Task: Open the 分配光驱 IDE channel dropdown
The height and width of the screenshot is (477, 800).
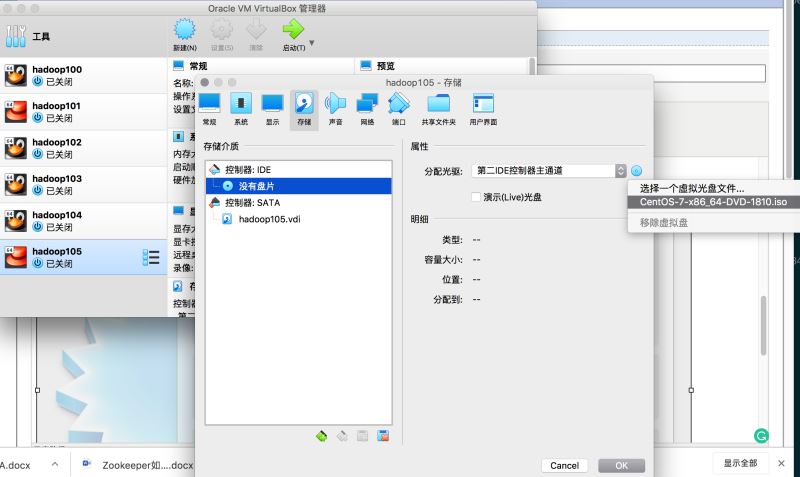Action: tap(550, 171)
